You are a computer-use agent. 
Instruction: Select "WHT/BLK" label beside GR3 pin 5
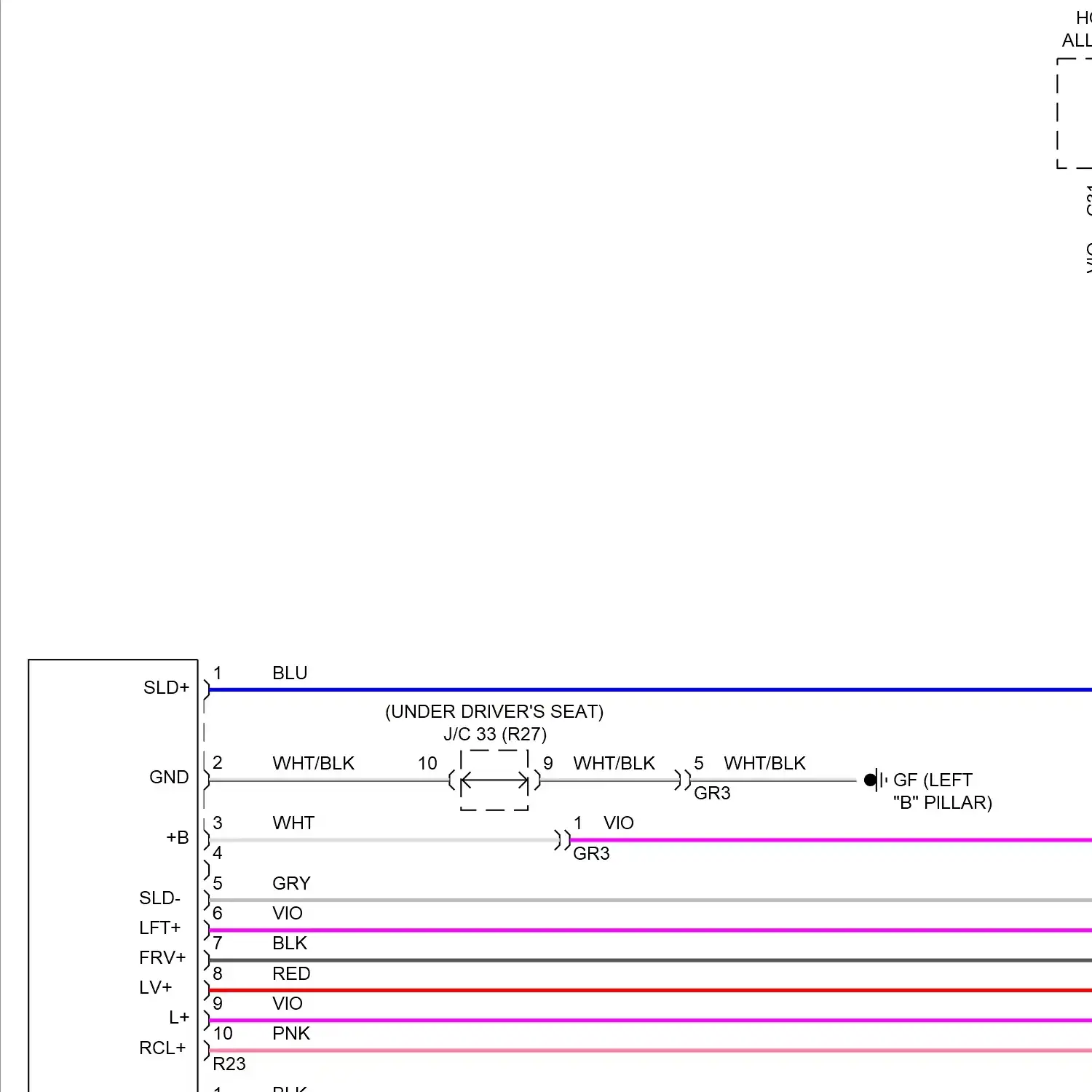pyautogui.click(x=764, y=763)
